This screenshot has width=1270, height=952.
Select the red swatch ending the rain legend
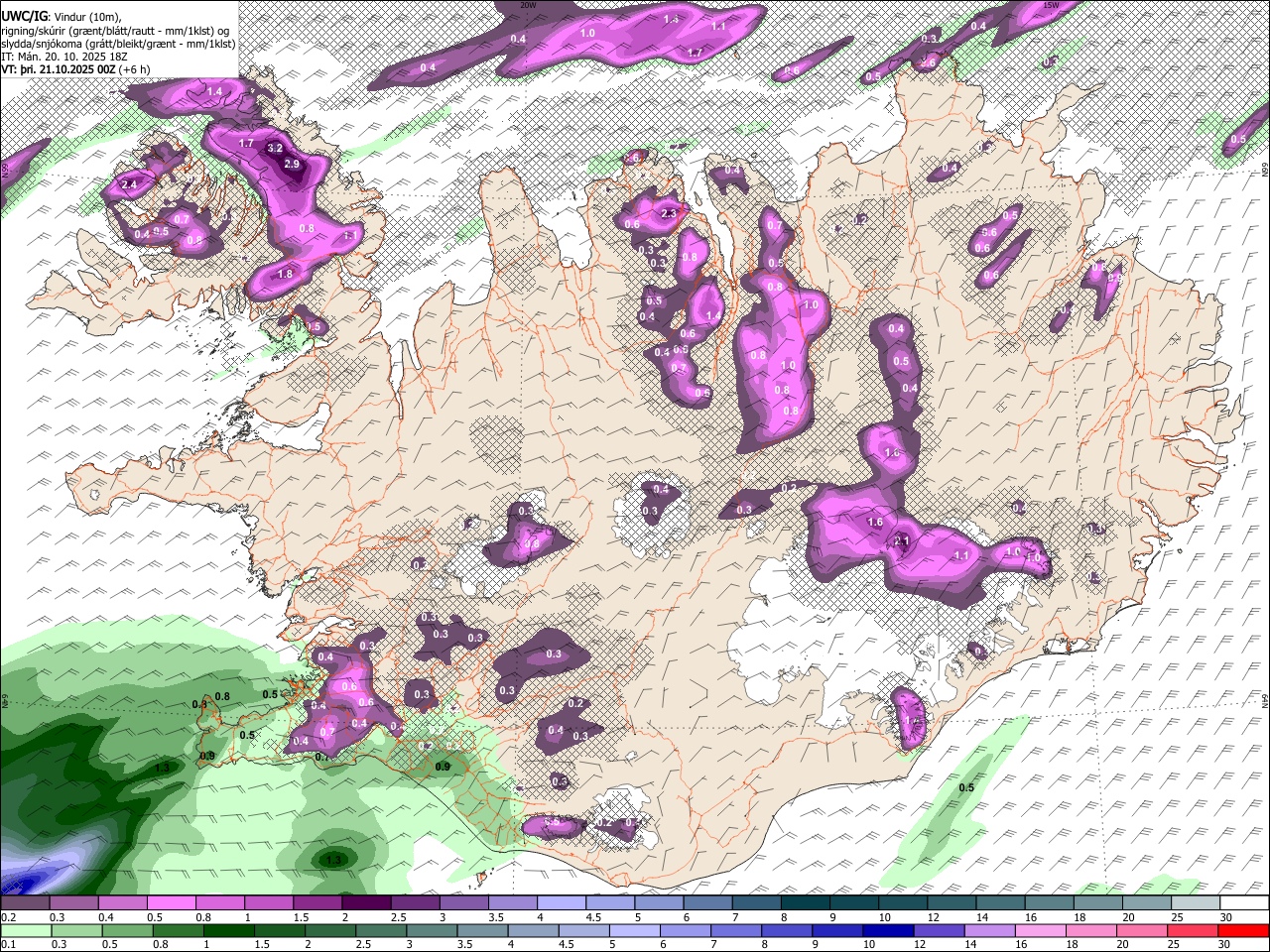point(1244,930)
